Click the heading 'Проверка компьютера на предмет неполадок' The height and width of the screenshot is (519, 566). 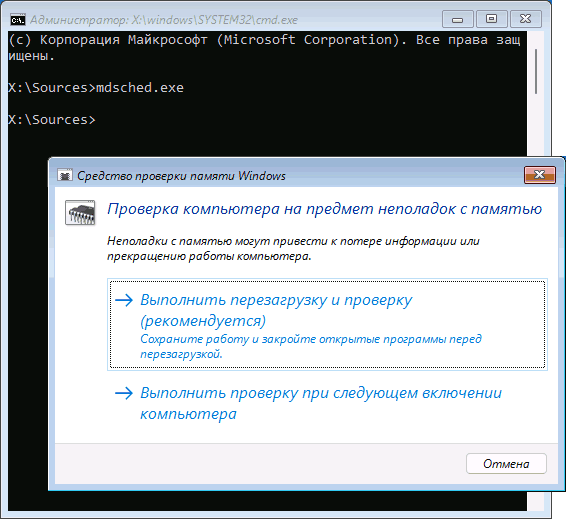[325, 209]
